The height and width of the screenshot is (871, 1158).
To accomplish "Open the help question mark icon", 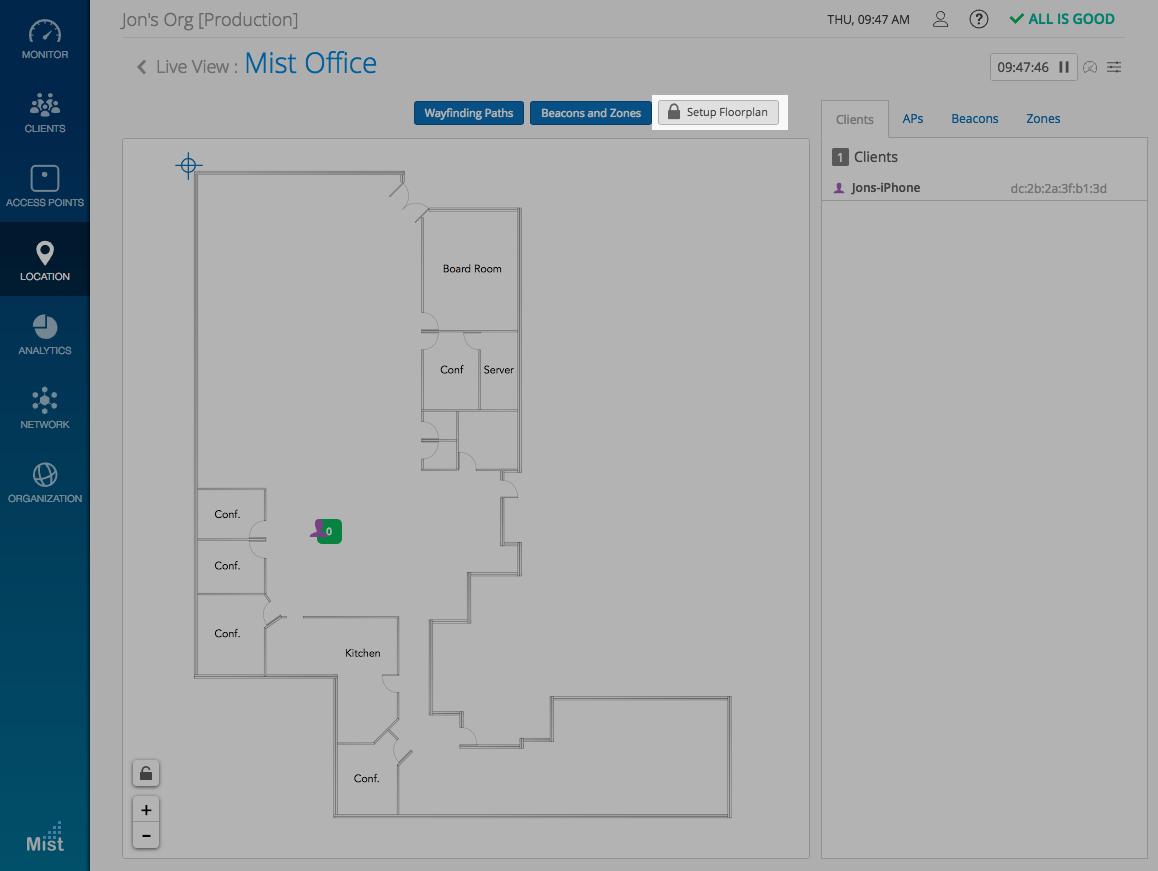I will 979,19.
